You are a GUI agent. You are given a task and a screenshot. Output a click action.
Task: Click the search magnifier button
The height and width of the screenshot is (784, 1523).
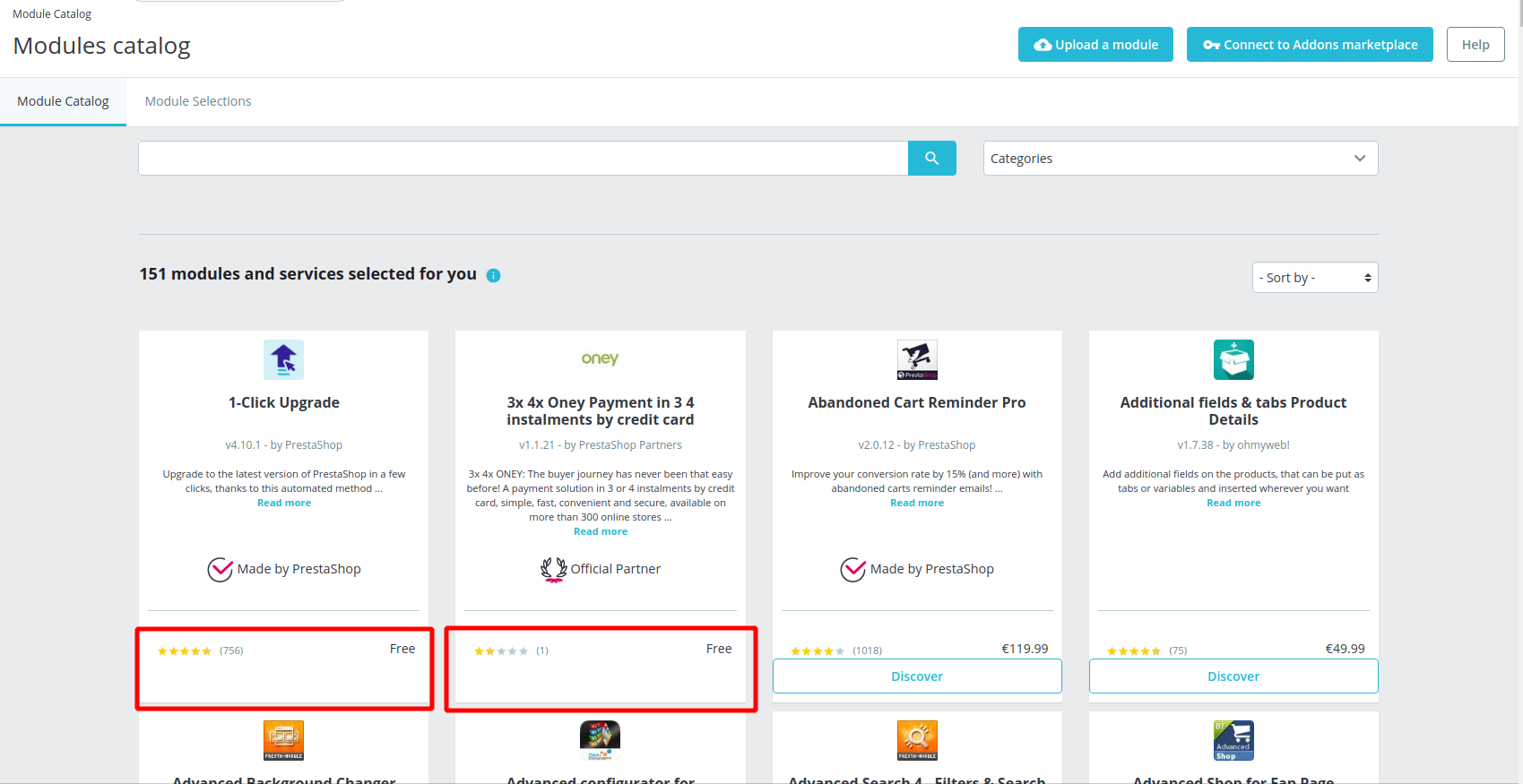[x=932, y=158]
